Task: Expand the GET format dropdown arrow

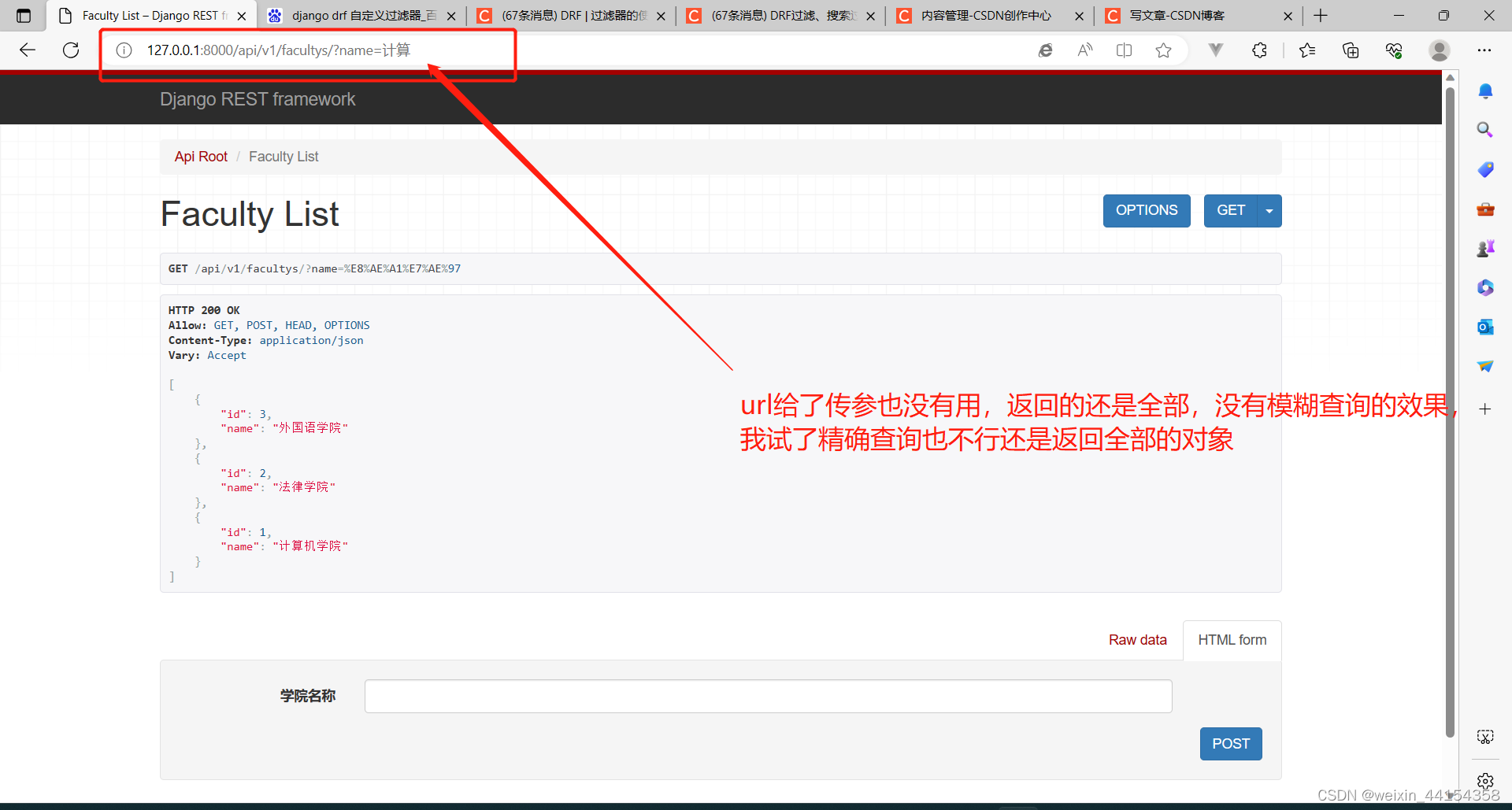Action: click(x=1269, y=211)
